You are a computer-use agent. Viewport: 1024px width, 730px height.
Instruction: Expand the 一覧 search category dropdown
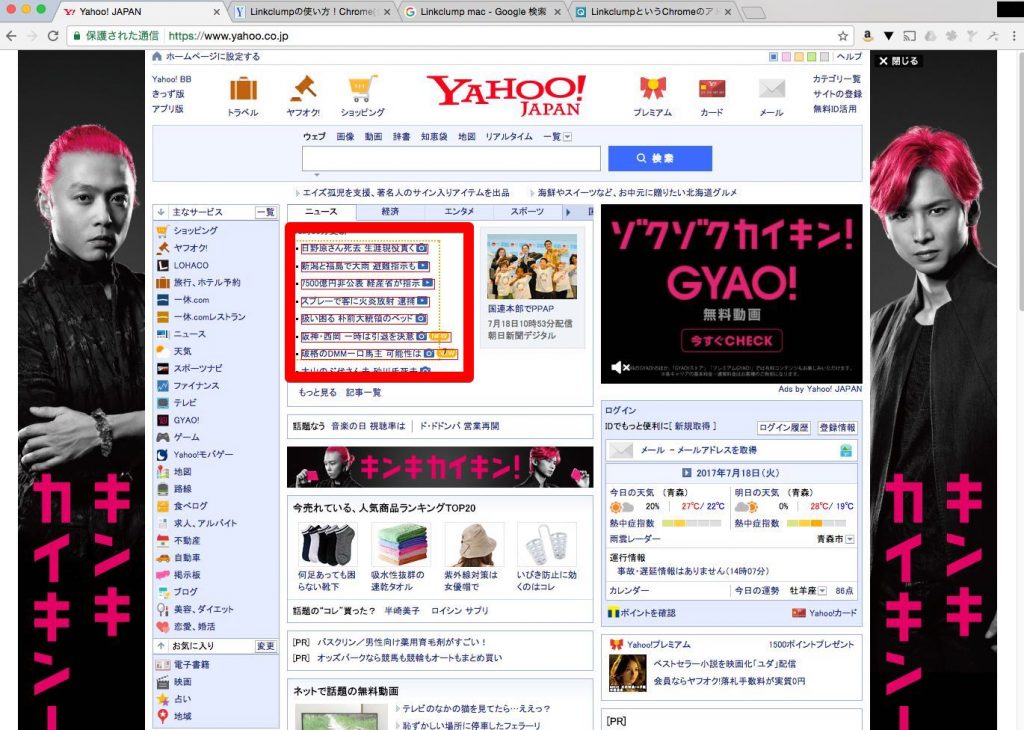click(x=567, y=137)
